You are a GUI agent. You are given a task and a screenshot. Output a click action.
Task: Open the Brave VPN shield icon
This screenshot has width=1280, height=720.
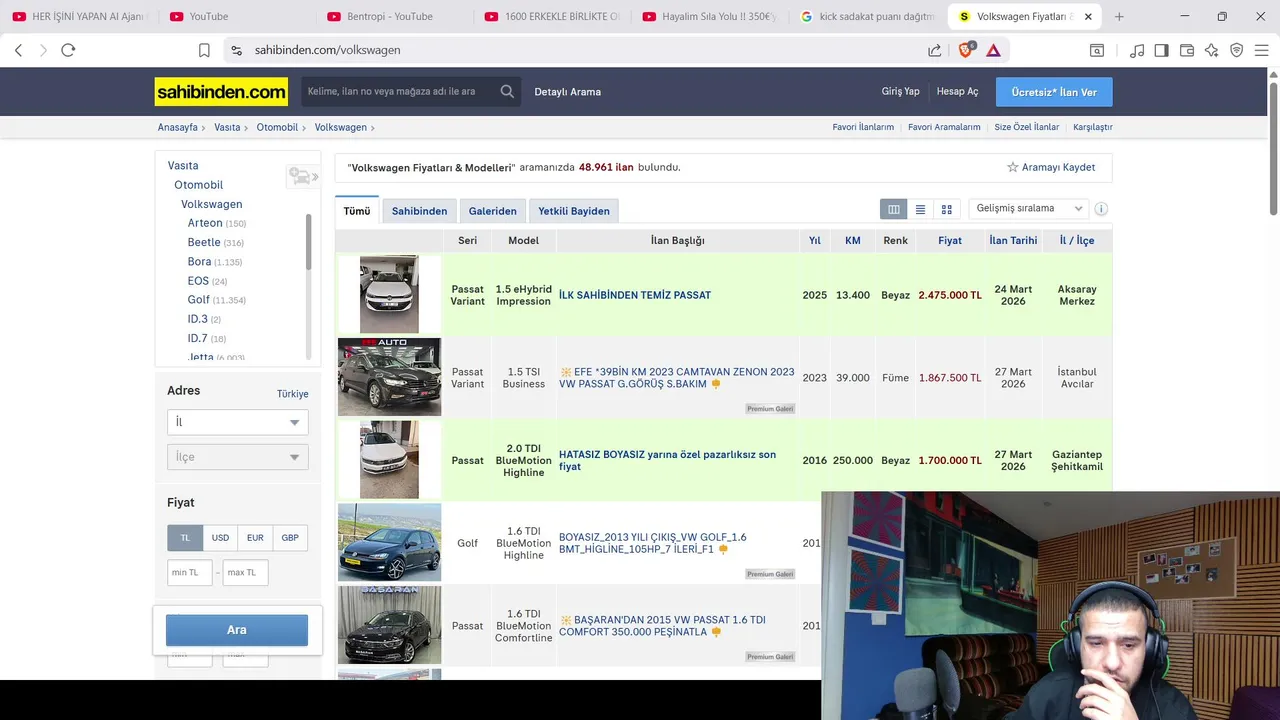pos(1237,50)
